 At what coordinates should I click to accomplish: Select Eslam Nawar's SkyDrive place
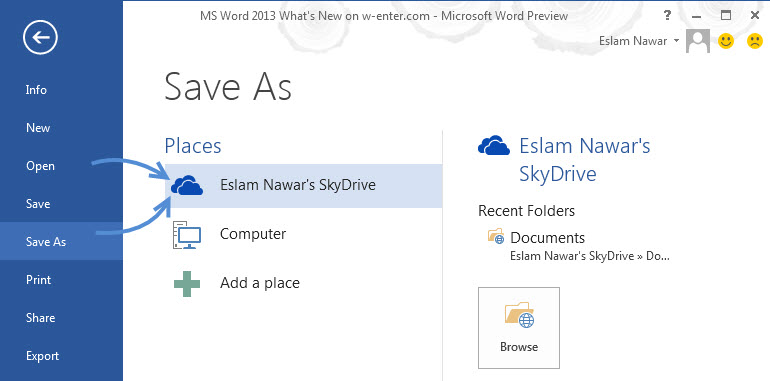(303, 186)
